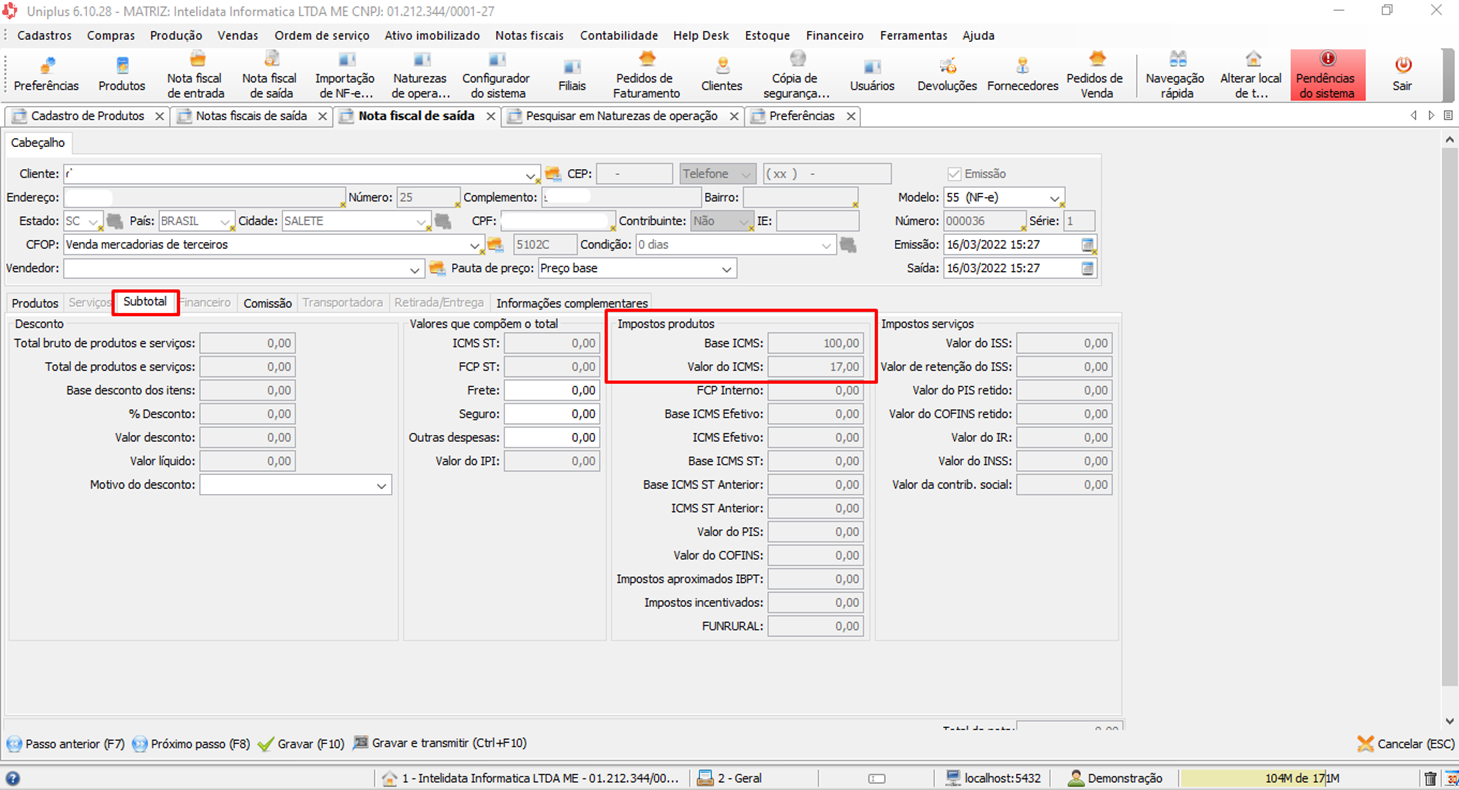Expand the País BRASIL dropdown
The image size is (1459, 790).
pos(225,222)
